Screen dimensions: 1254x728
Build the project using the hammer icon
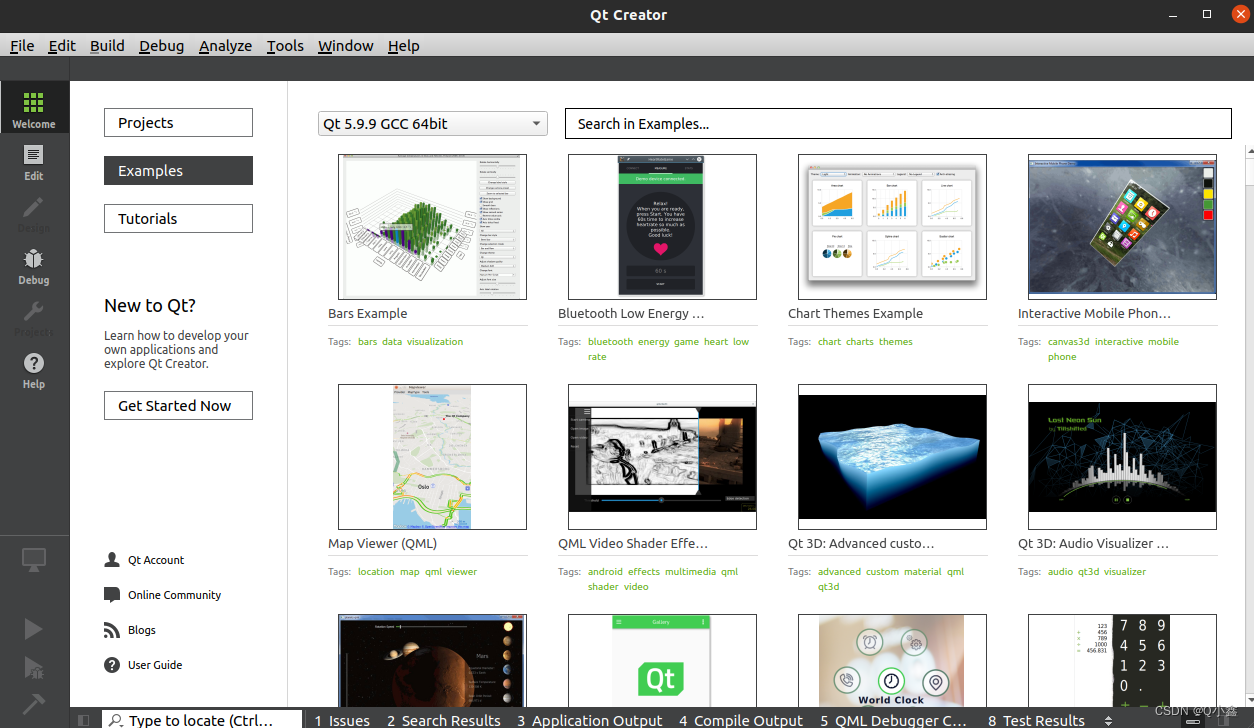tap(33, 704)
